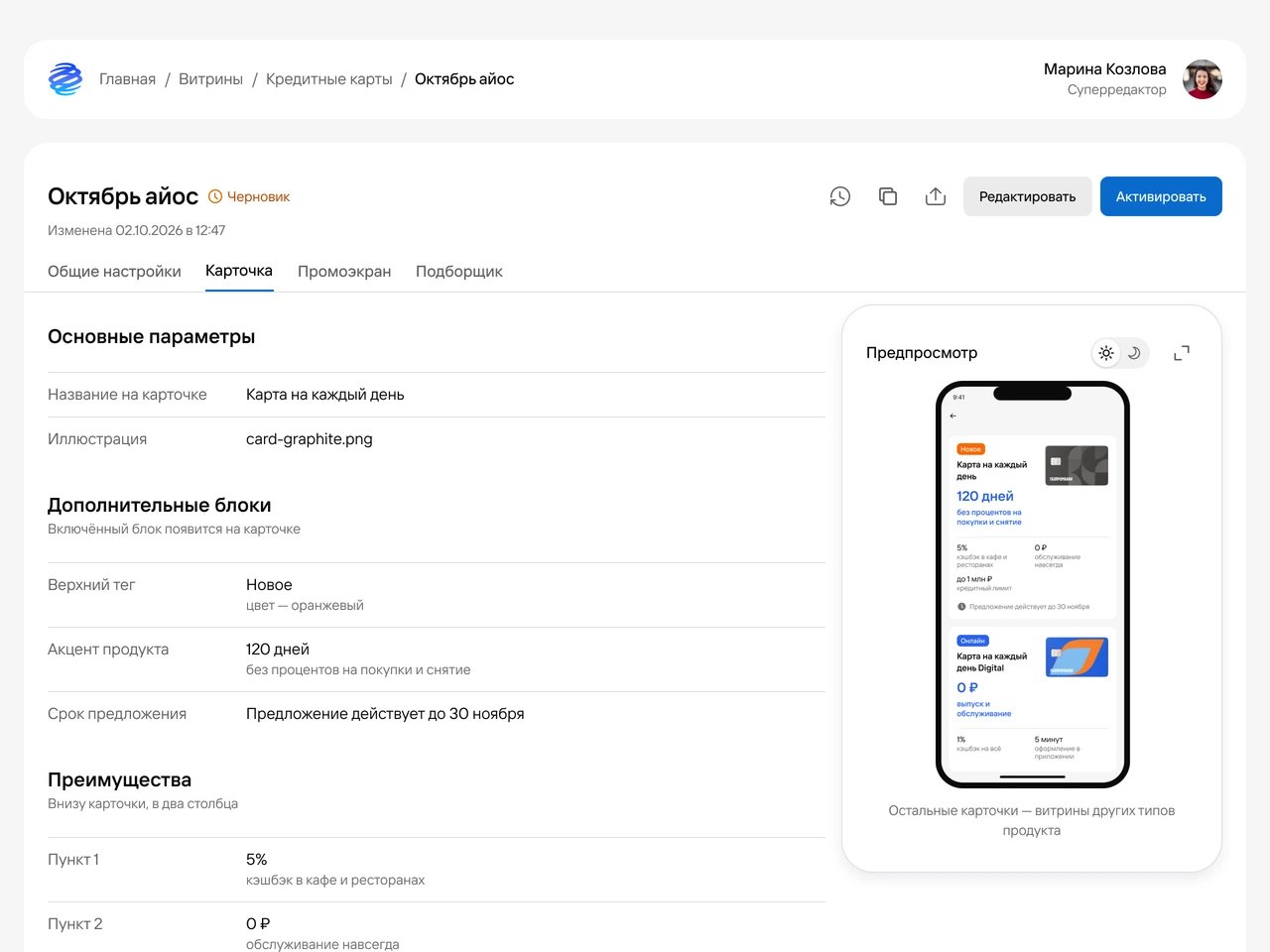
Task: Switch to the Промоэкран tab
Action: click(x=344, y=272)
